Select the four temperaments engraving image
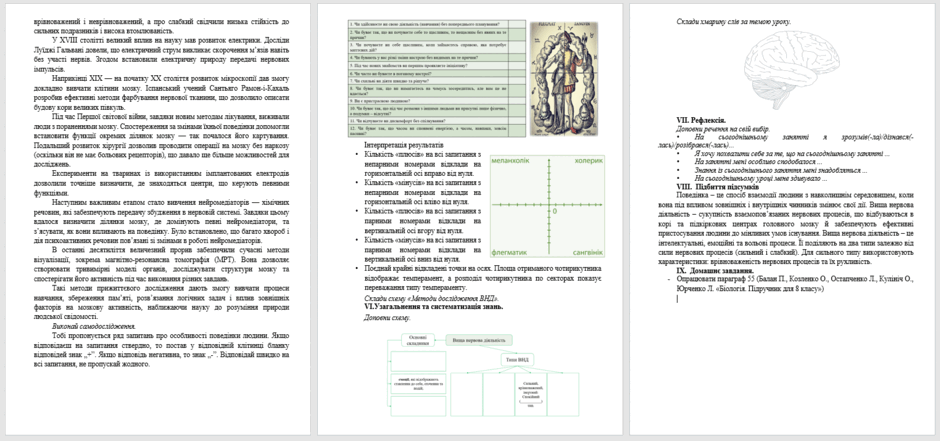 [564, 78]
